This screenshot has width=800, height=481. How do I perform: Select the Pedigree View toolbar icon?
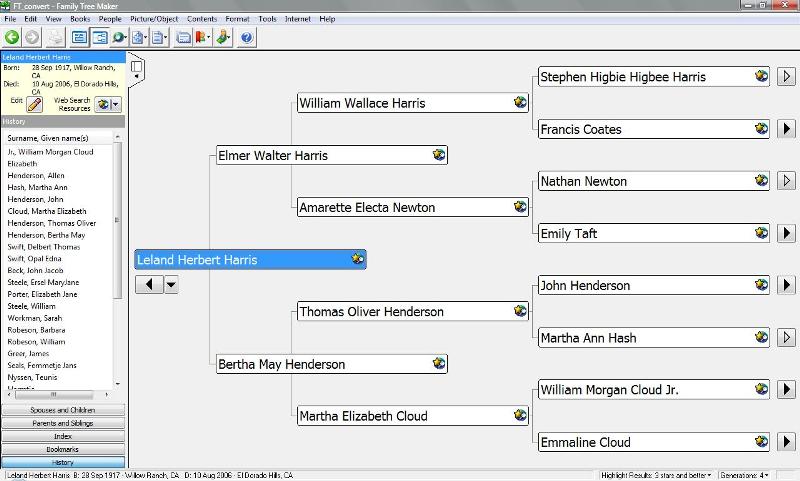tap(100, 38)
